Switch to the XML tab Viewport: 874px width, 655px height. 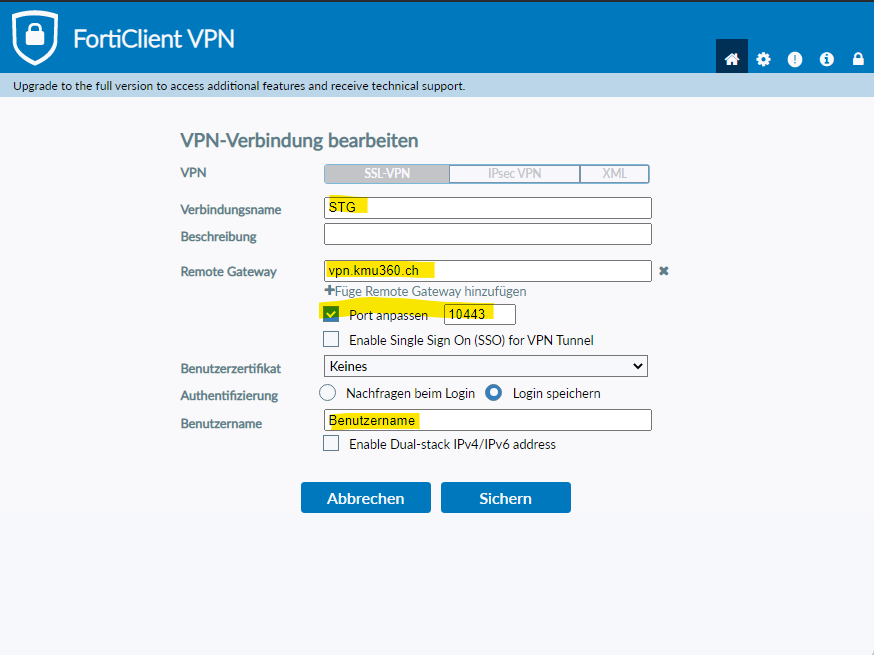pyautogui.click(x=614, y=174)
